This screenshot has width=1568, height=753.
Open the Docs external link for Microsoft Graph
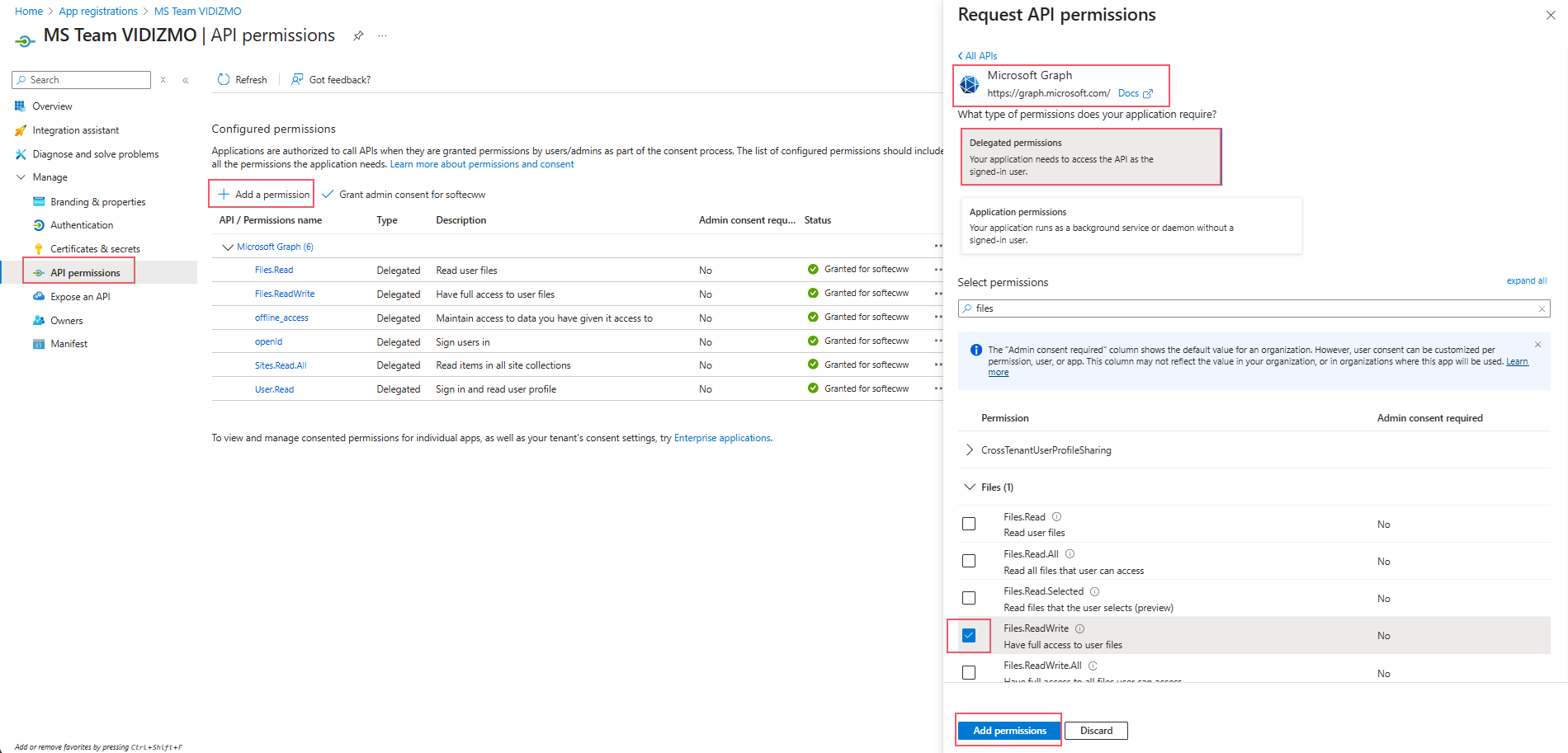[1135, 93]
